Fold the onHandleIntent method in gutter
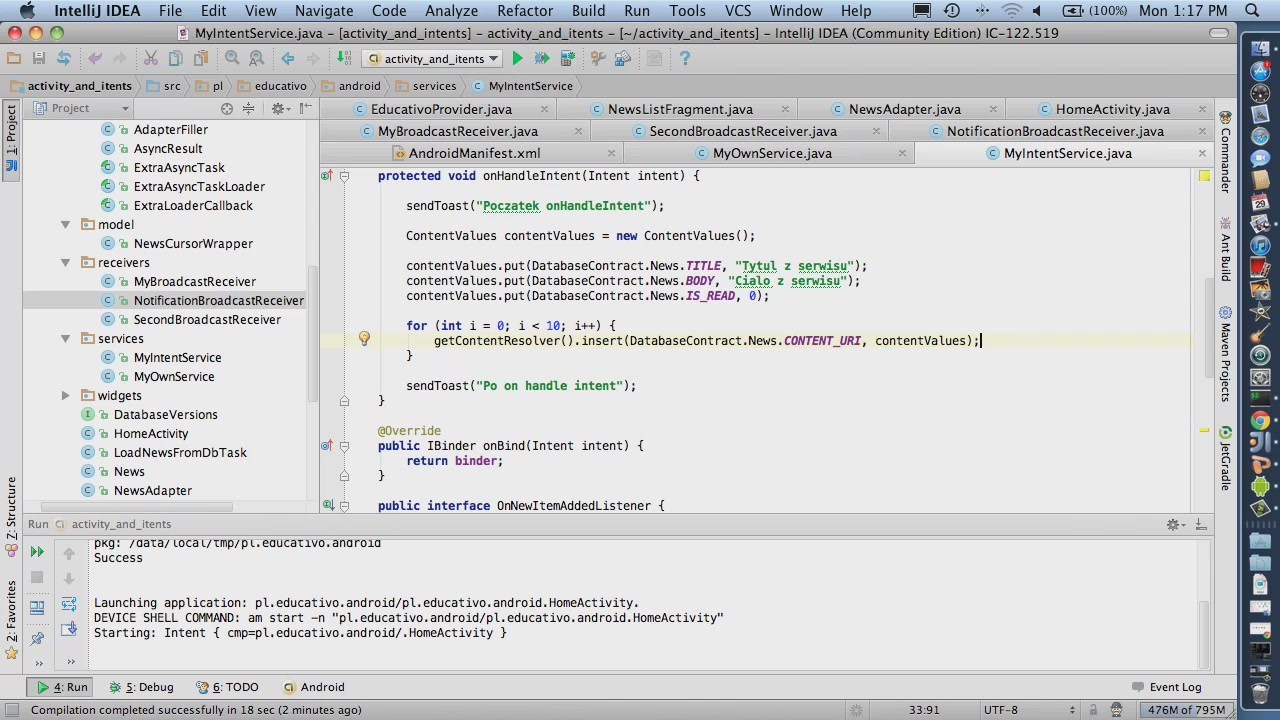This screenshot has width=1280, height=720. click(344, 176)
